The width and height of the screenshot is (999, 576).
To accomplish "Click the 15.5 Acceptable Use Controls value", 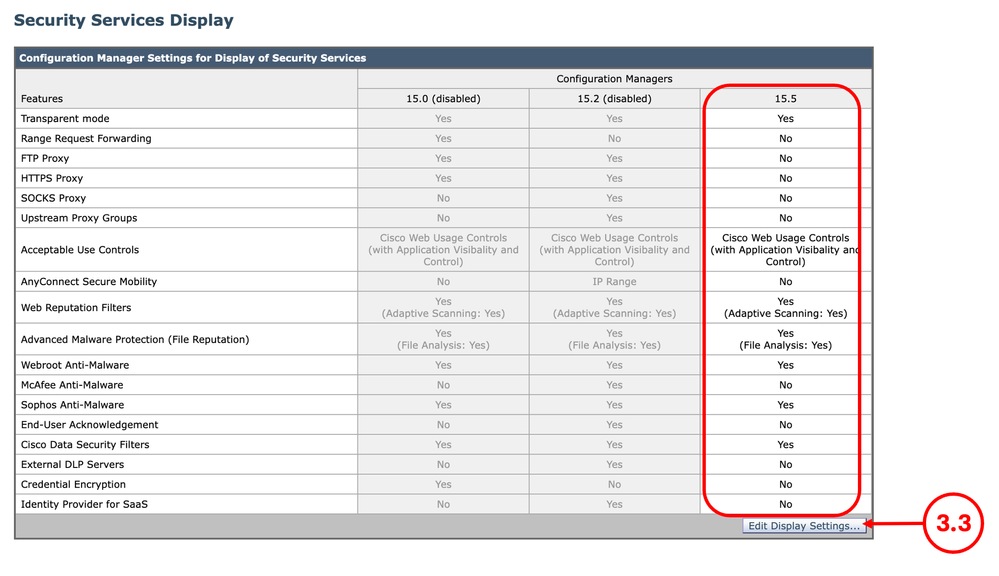I will click(x=786, y=250).
